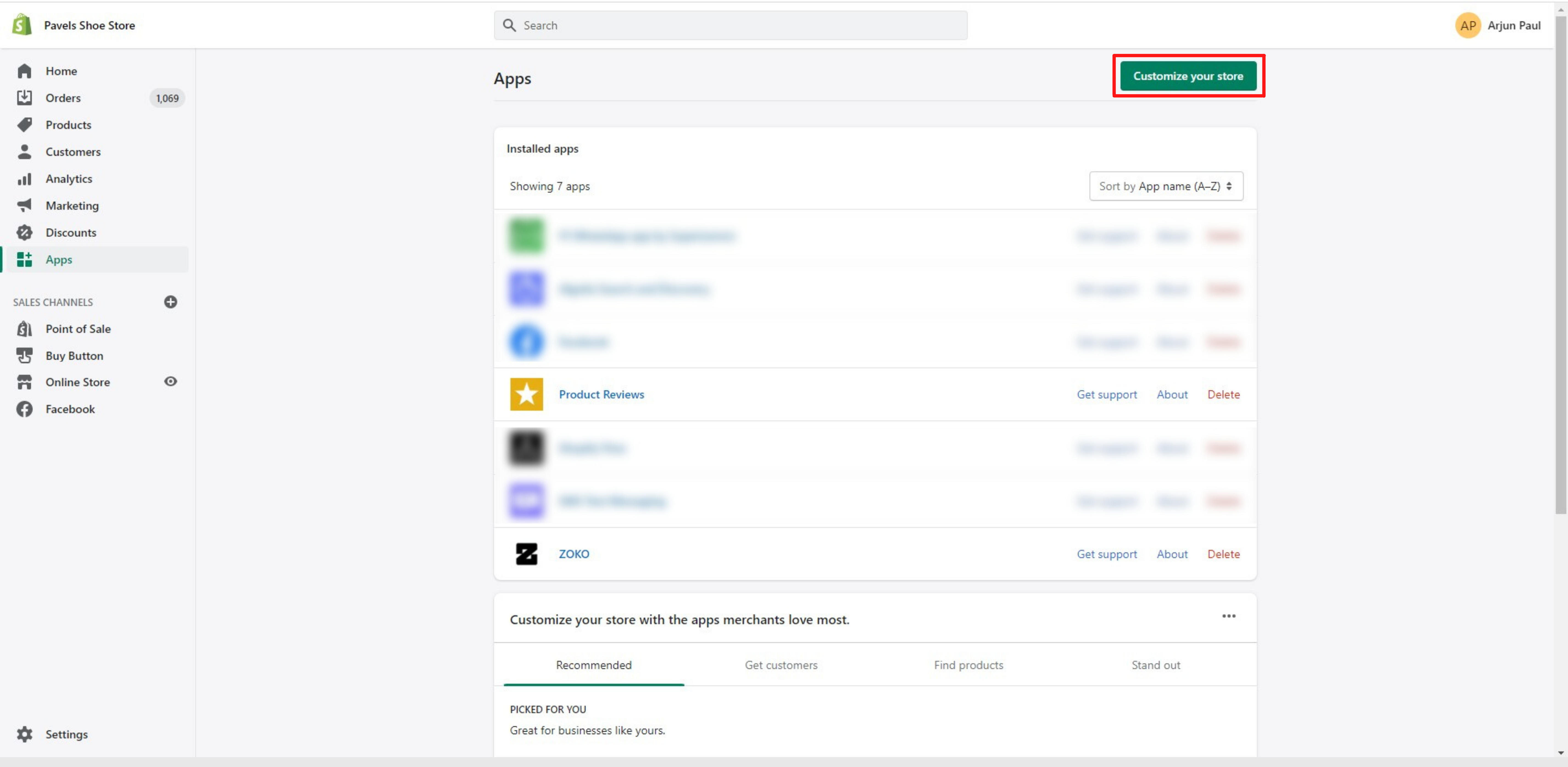This screenshot has height=767, width=1568.
Task: Click the Discounts badge icon
Action: [x=24, y=233]
